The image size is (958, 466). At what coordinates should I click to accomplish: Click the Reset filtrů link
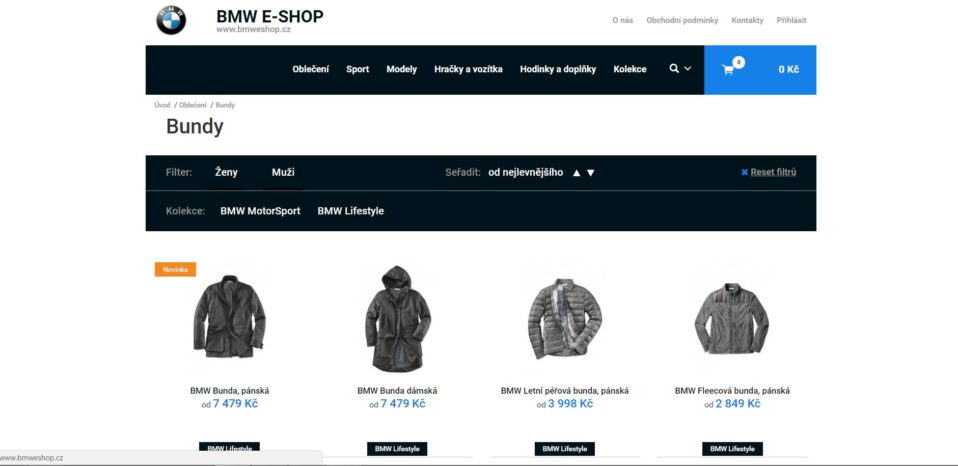[773, 172]
